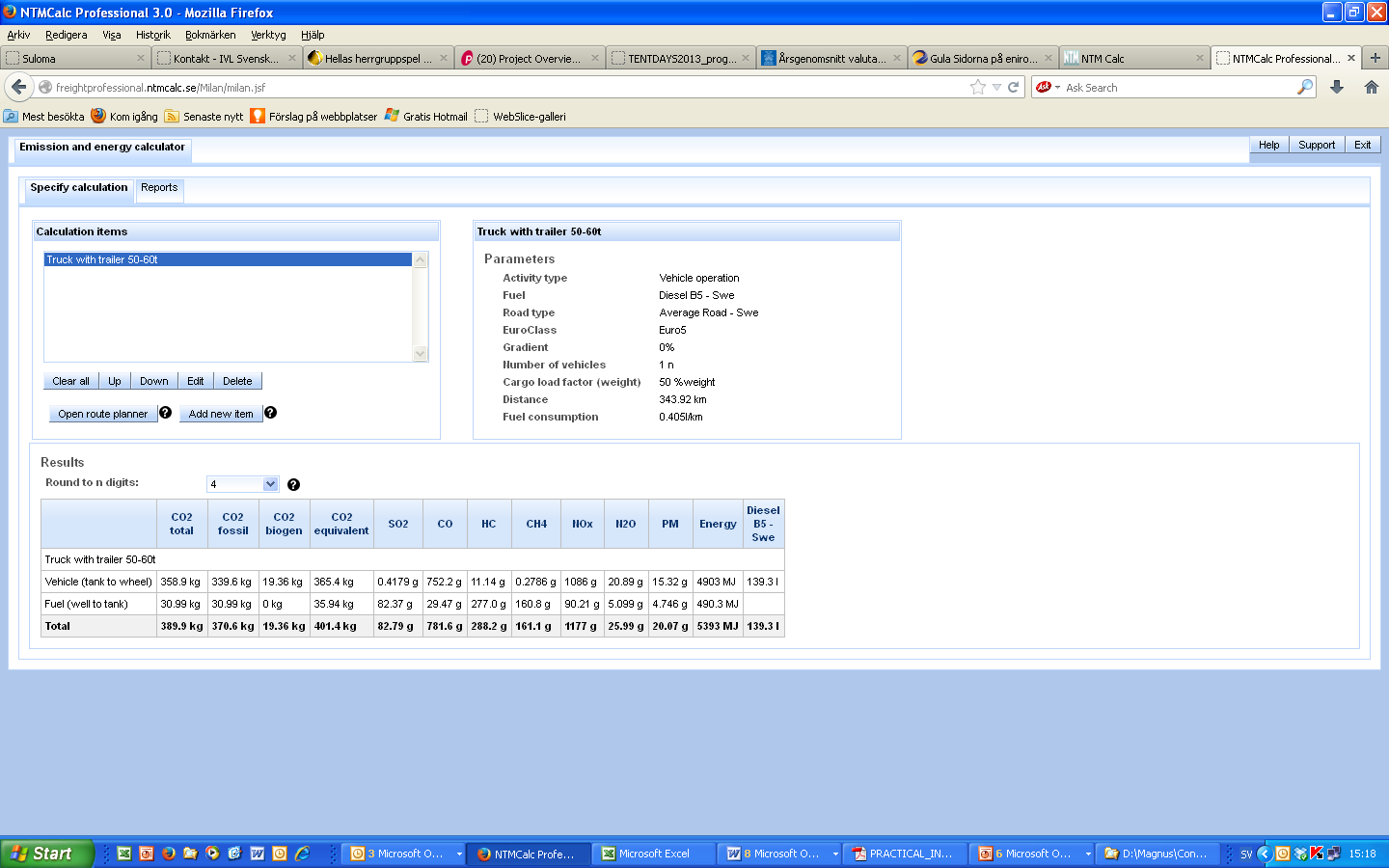Click Add new item button

point(221,414)
